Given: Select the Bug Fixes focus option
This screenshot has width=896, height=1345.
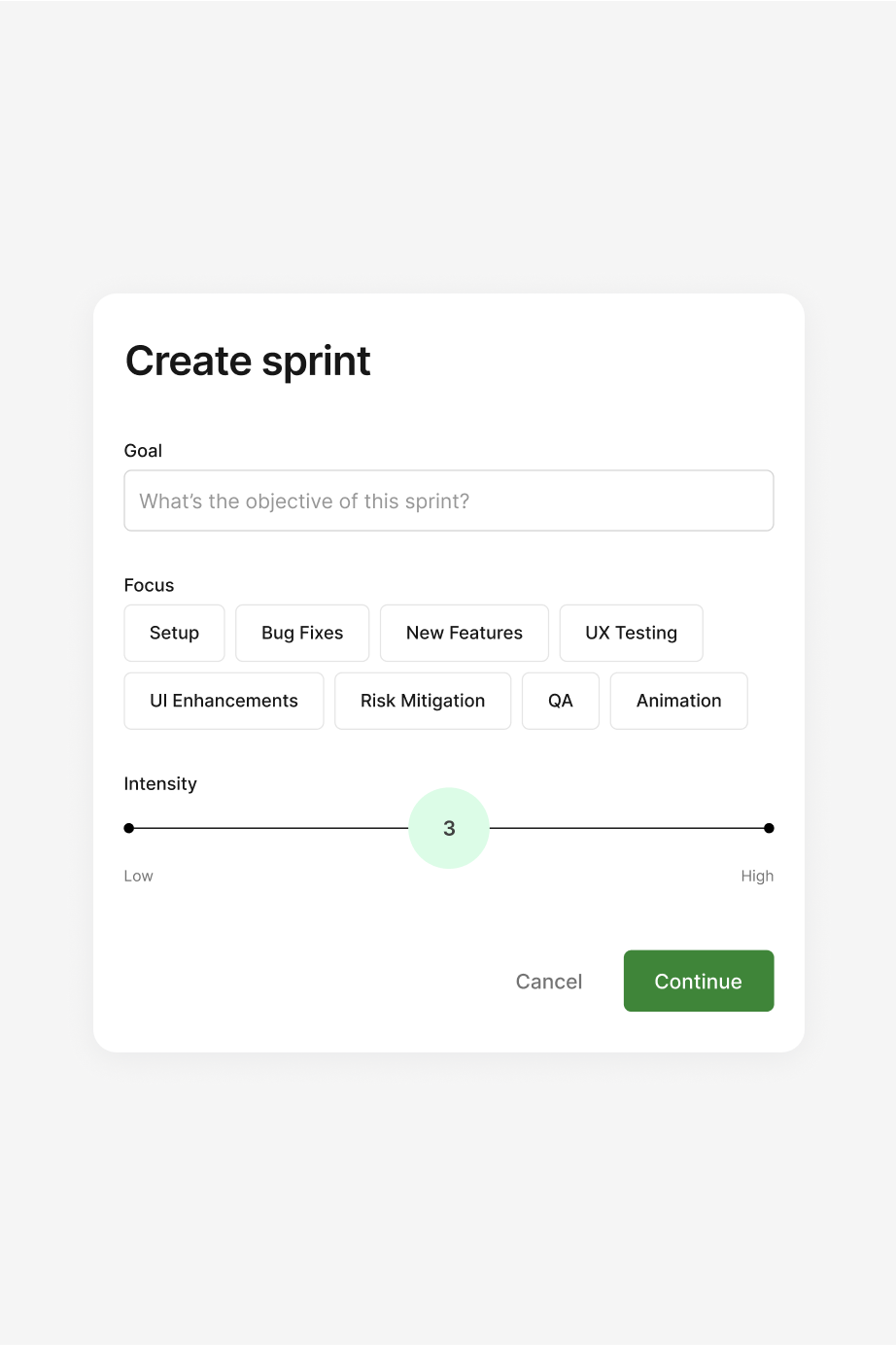Looking at the screenshot, I should [302, 633].
